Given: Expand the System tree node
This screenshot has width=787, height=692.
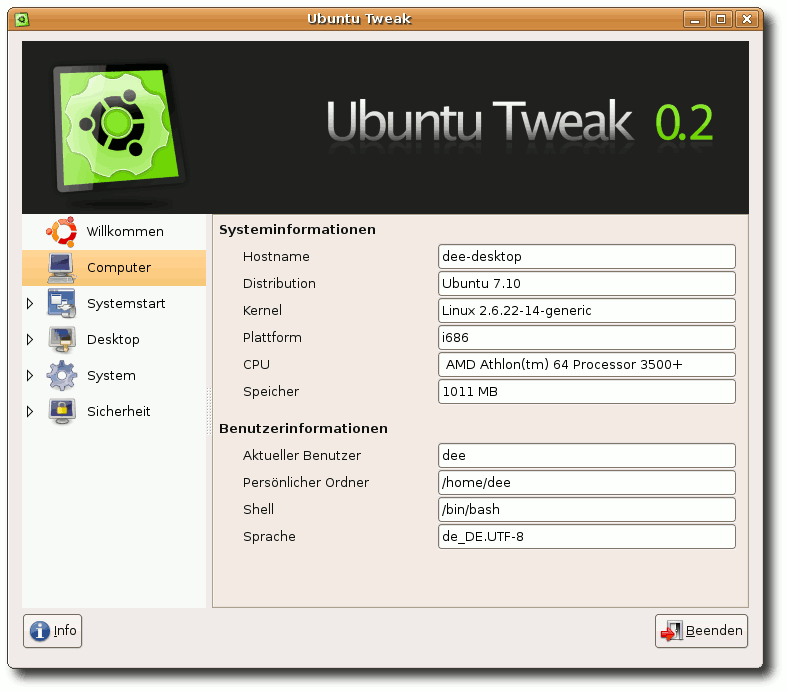Looking at the screenshot, I should [30, 375].
